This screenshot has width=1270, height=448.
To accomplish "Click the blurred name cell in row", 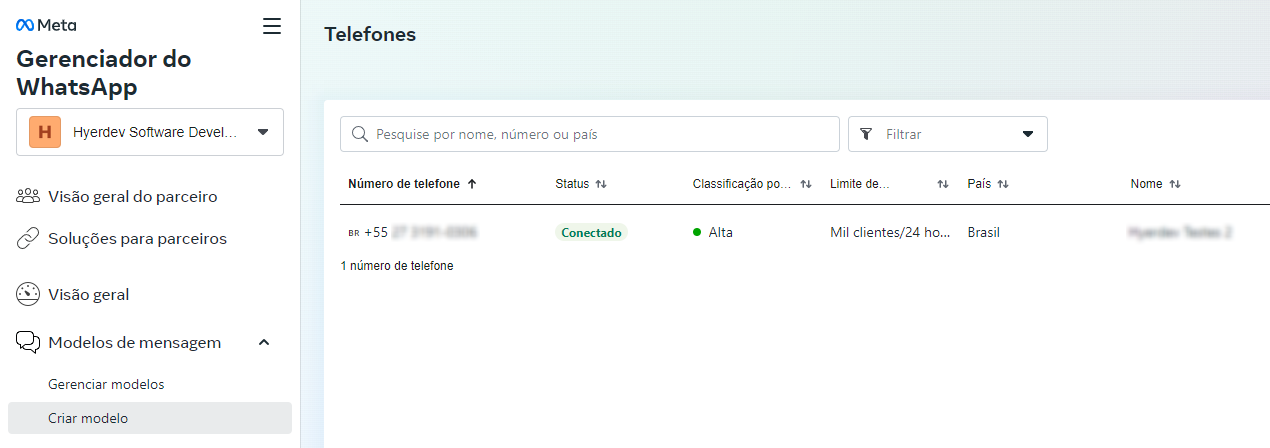I will coord(1180,232).
